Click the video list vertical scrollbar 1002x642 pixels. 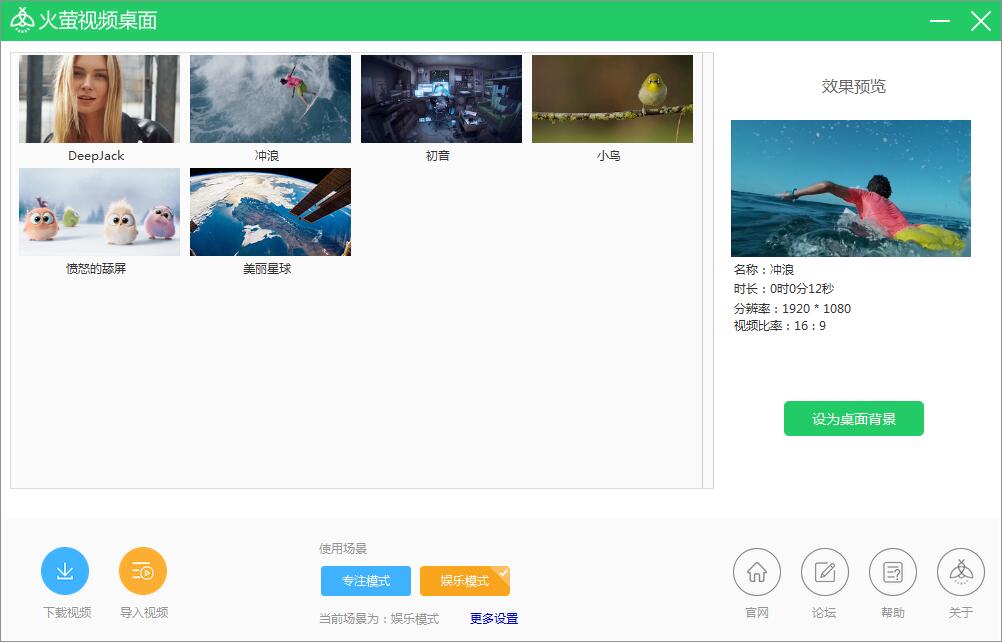(707, 270)
